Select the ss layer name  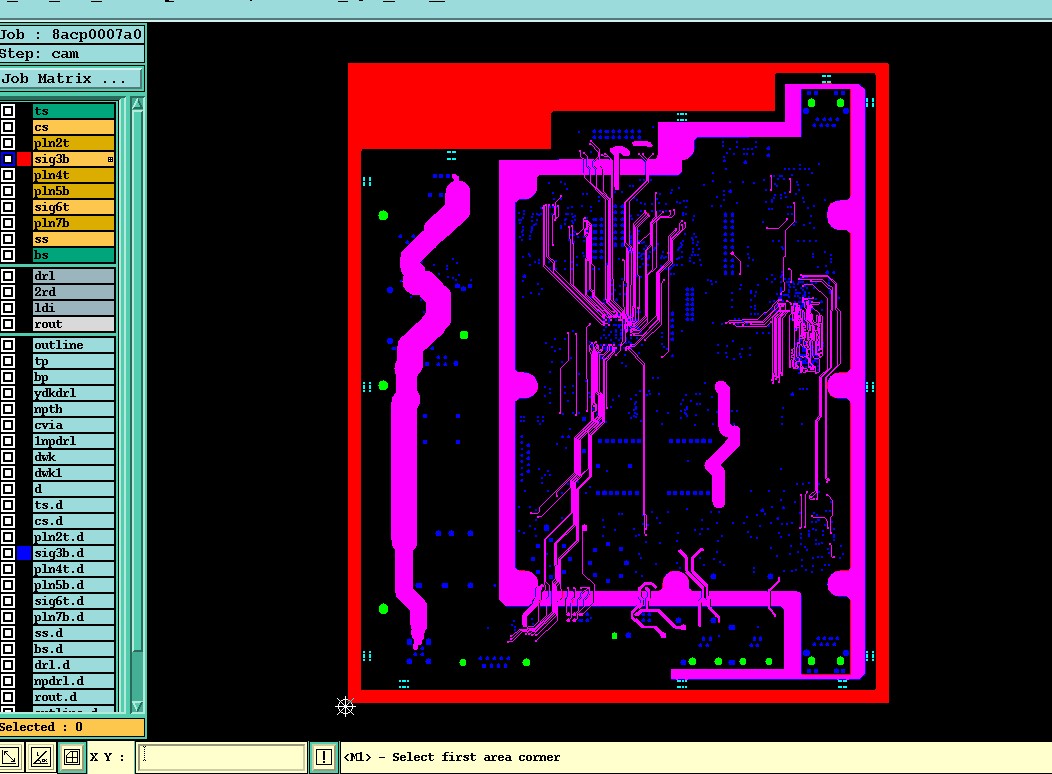74,239
